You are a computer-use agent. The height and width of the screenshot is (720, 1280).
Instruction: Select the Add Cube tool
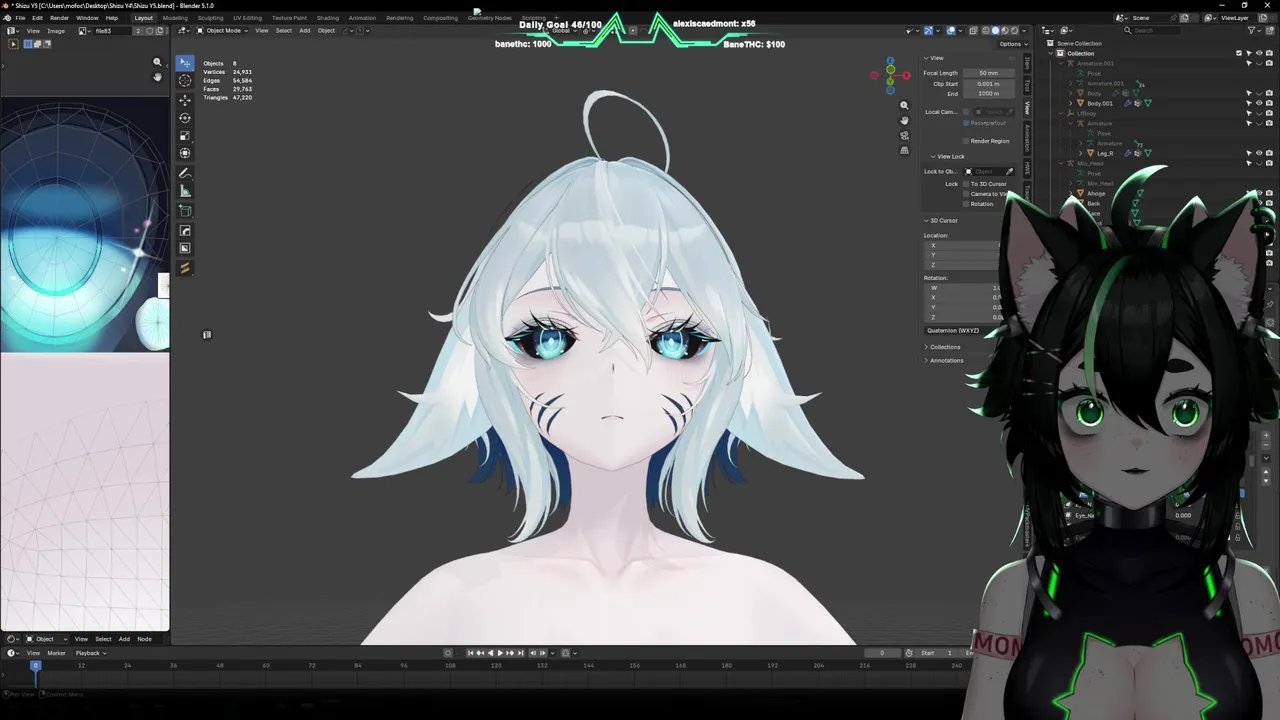click(x=185, y=211)
